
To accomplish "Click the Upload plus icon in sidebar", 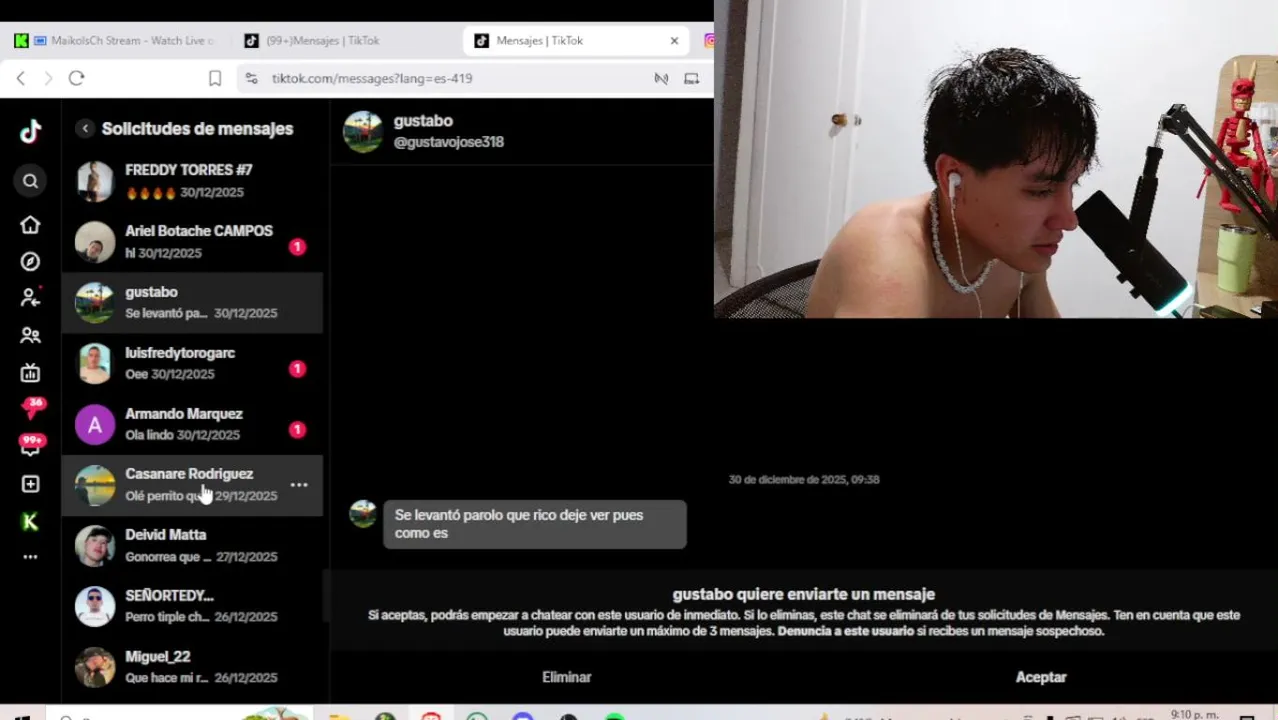I will [30, 484].
